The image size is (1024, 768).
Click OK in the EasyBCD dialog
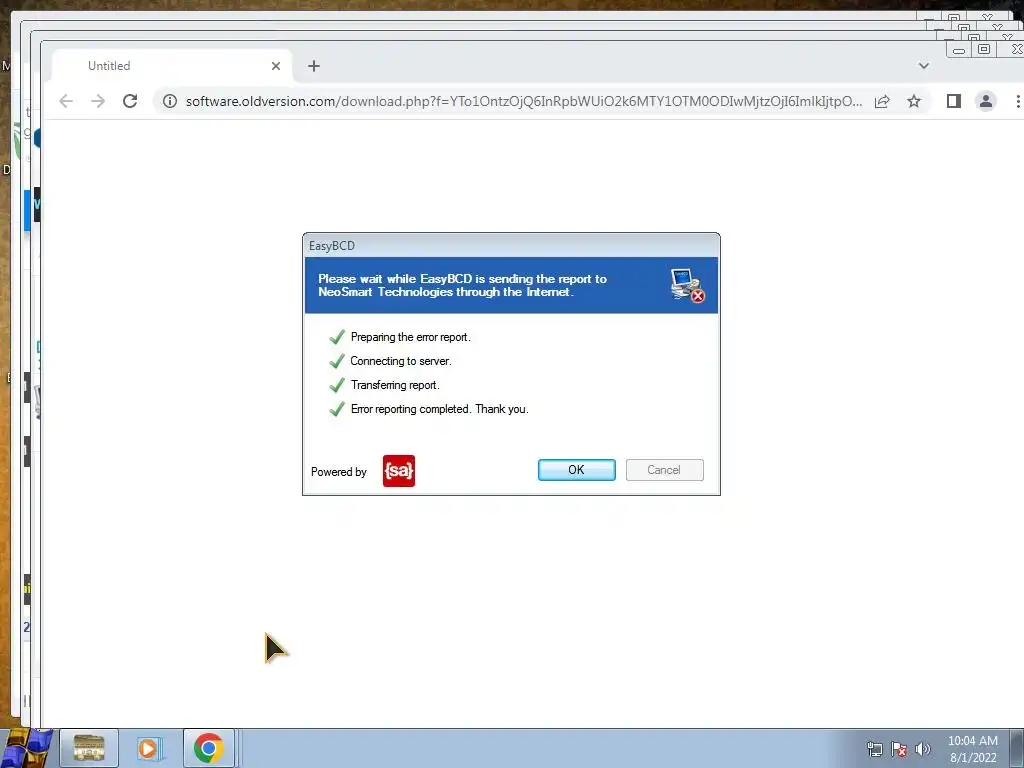point(576,470)
